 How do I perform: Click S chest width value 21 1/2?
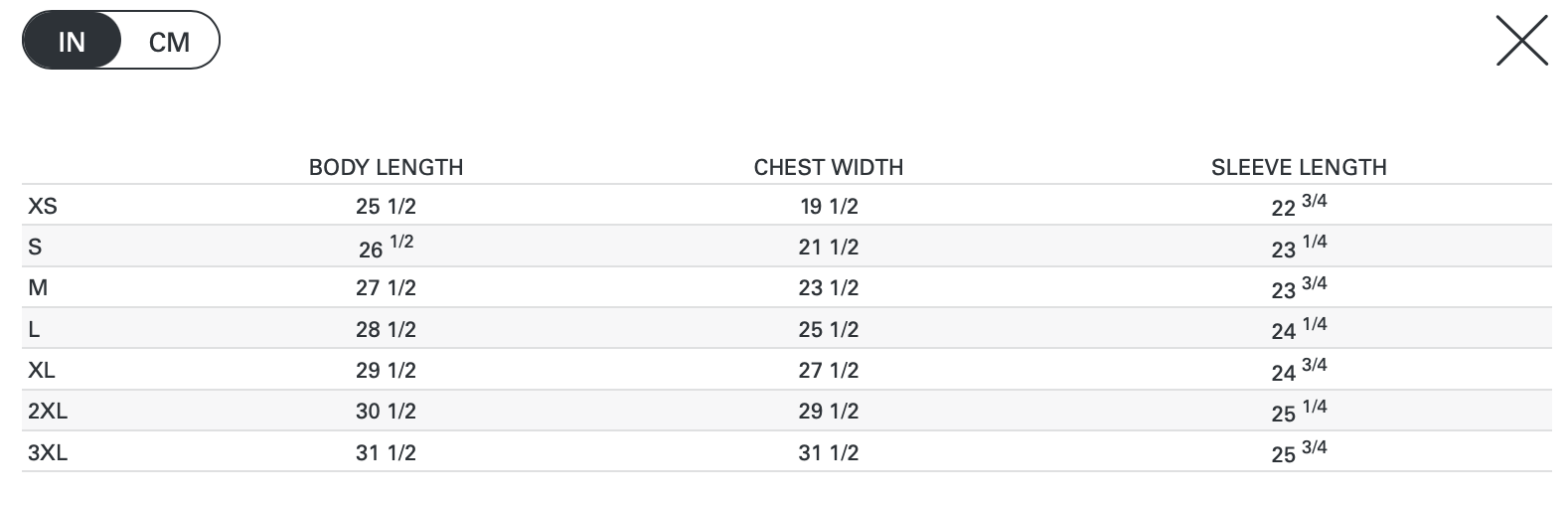click(x=829, y=248)
